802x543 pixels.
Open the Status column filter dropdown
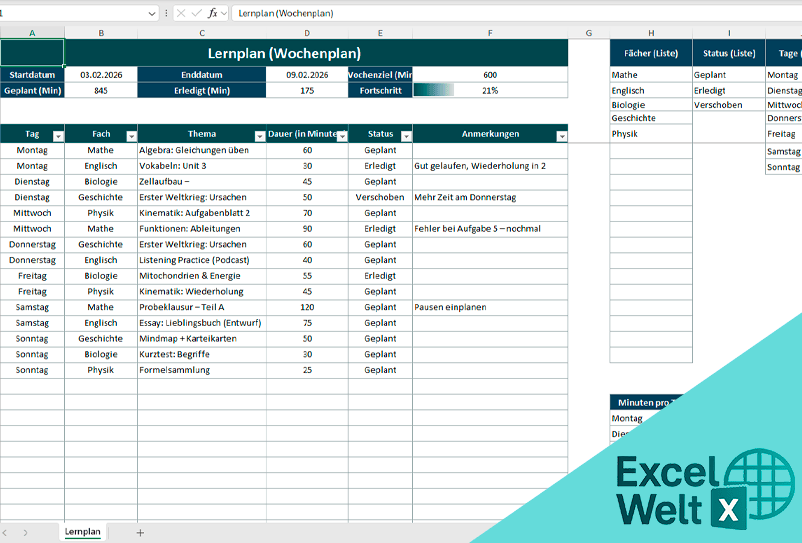(405, 135)
